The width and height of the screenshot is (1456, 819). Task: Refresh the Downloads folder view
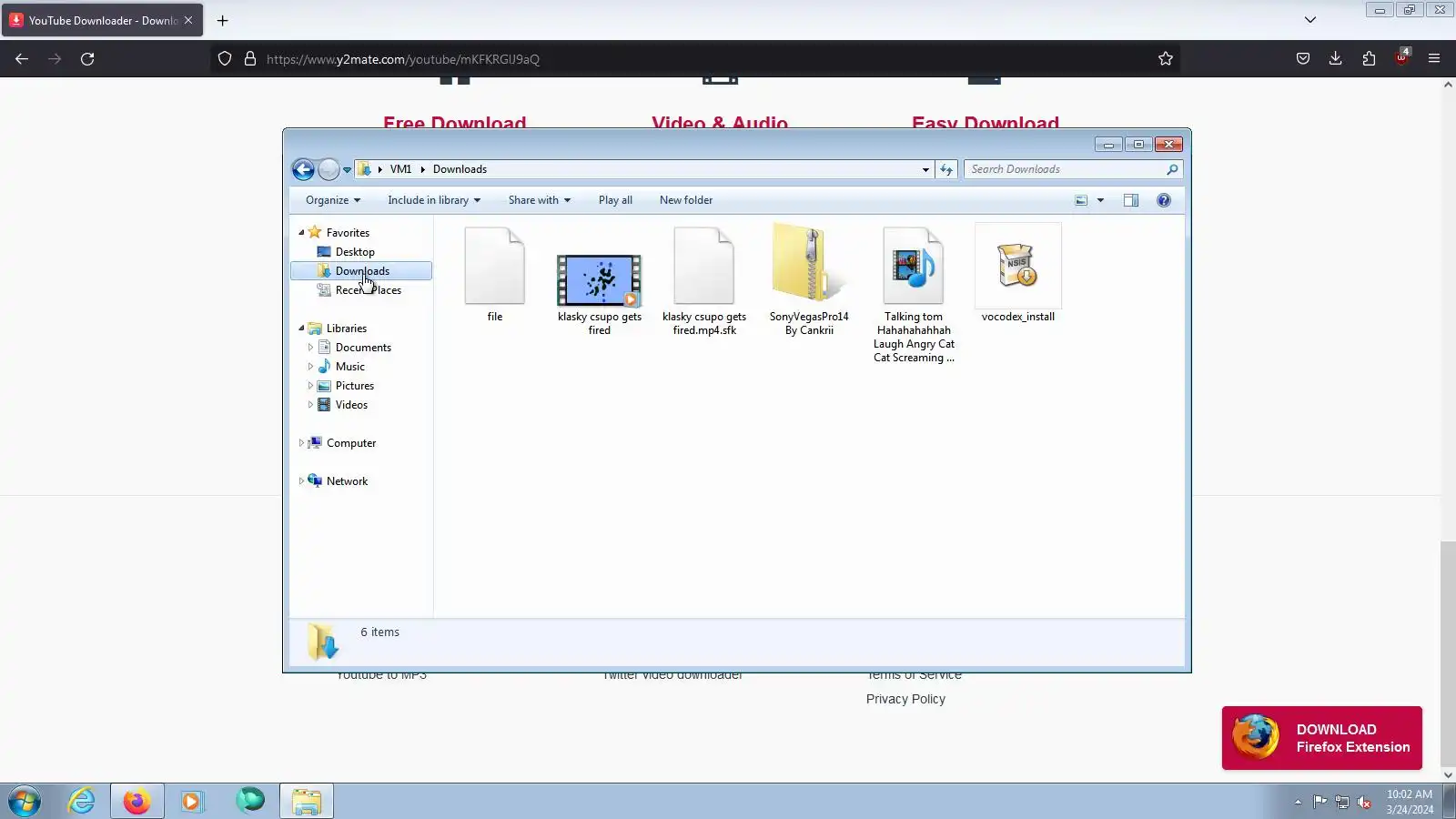(946, 169)
